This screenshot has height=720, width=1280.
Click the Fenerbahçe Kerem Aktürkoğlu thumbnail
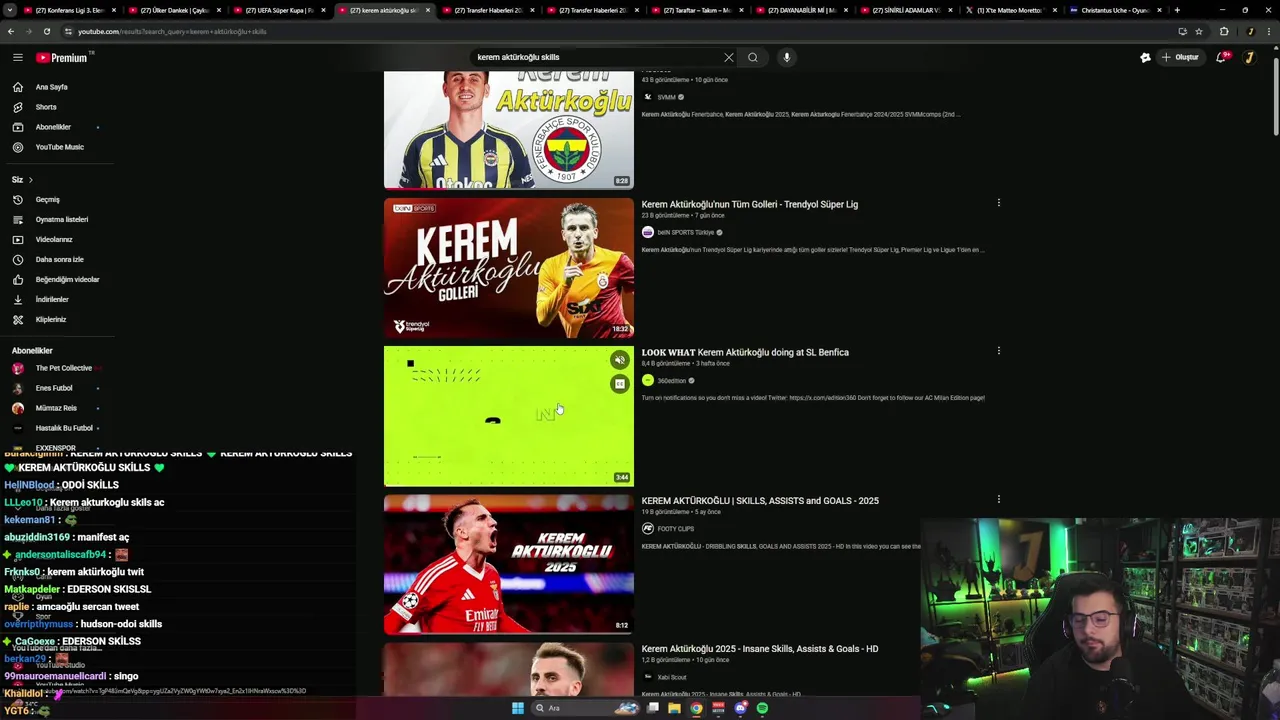(509, 130)
